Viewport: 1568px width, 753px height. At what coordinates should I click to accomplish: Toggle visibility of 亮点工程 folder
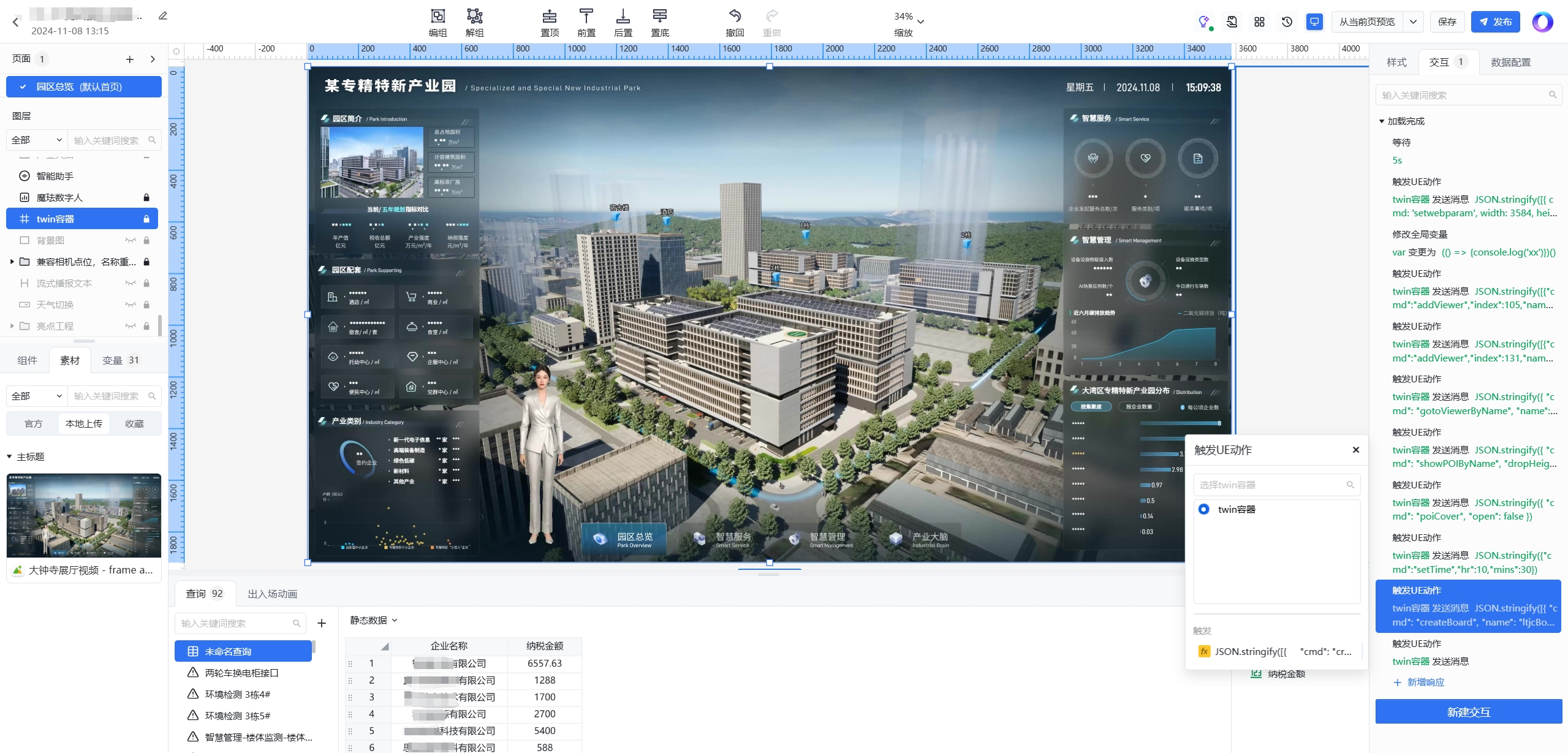131,327
